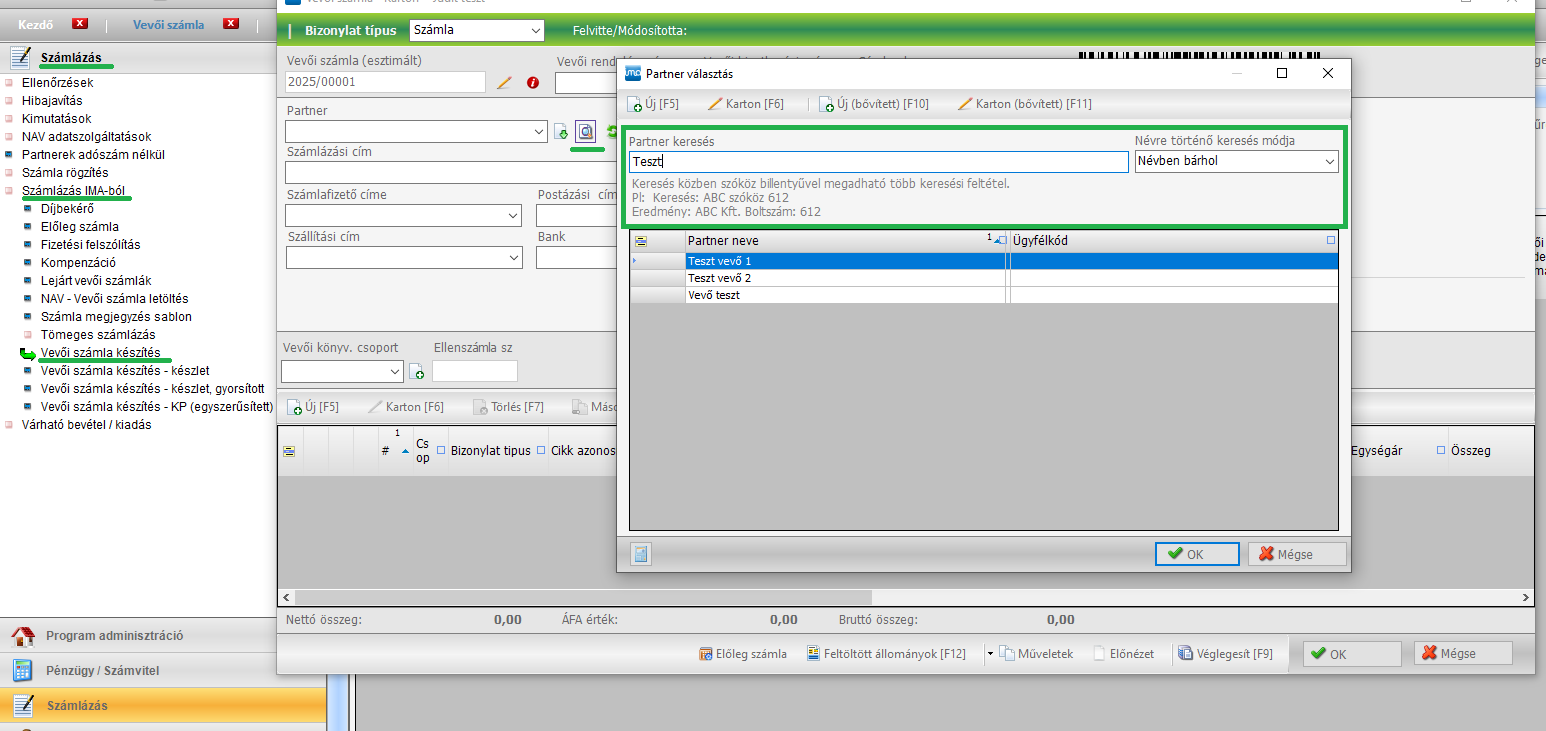Toggle the Ügyfélkód column filter box

pos(1330,241)
